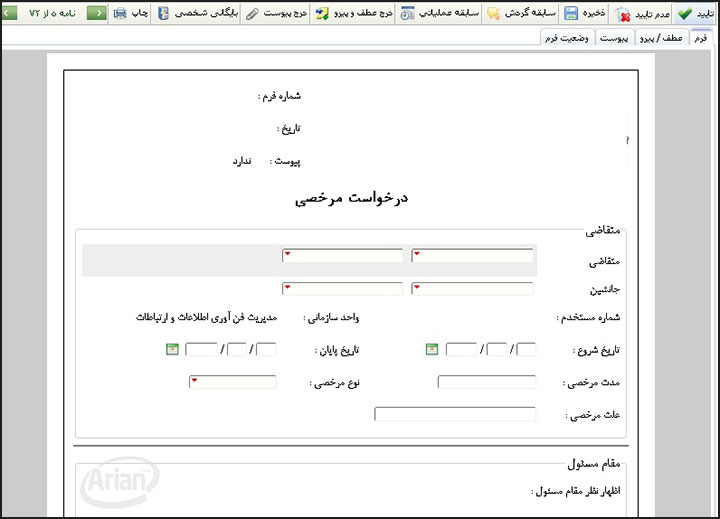This screenshot has width=720, height=519.
Task: Click the شماره مستخدم label
Action: click(x=588, y=317)
